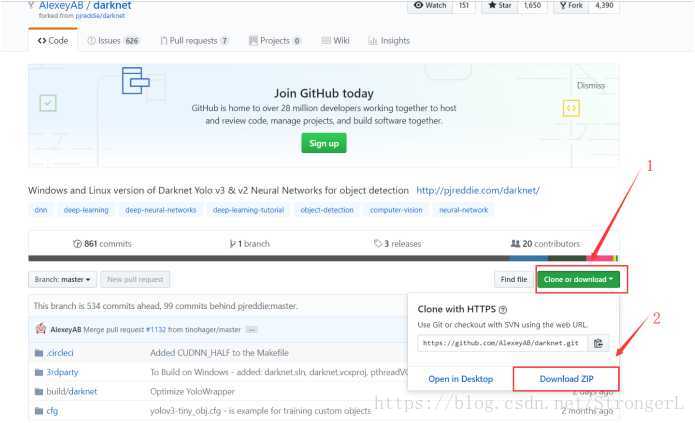Select the object-detection topic tag
Screen dimensions: 695x423
pyautogui.click(x=327, y=210)
